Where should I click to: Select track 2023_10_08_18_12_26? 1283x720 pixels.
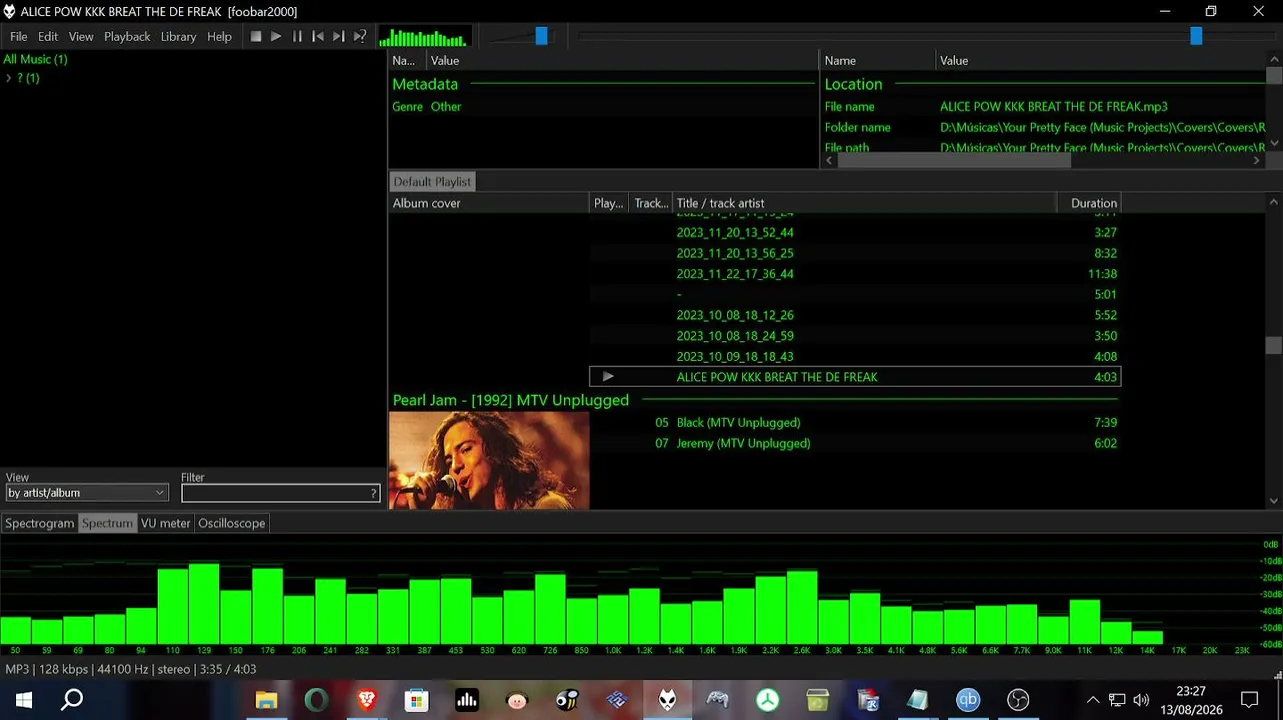point(855,315)
